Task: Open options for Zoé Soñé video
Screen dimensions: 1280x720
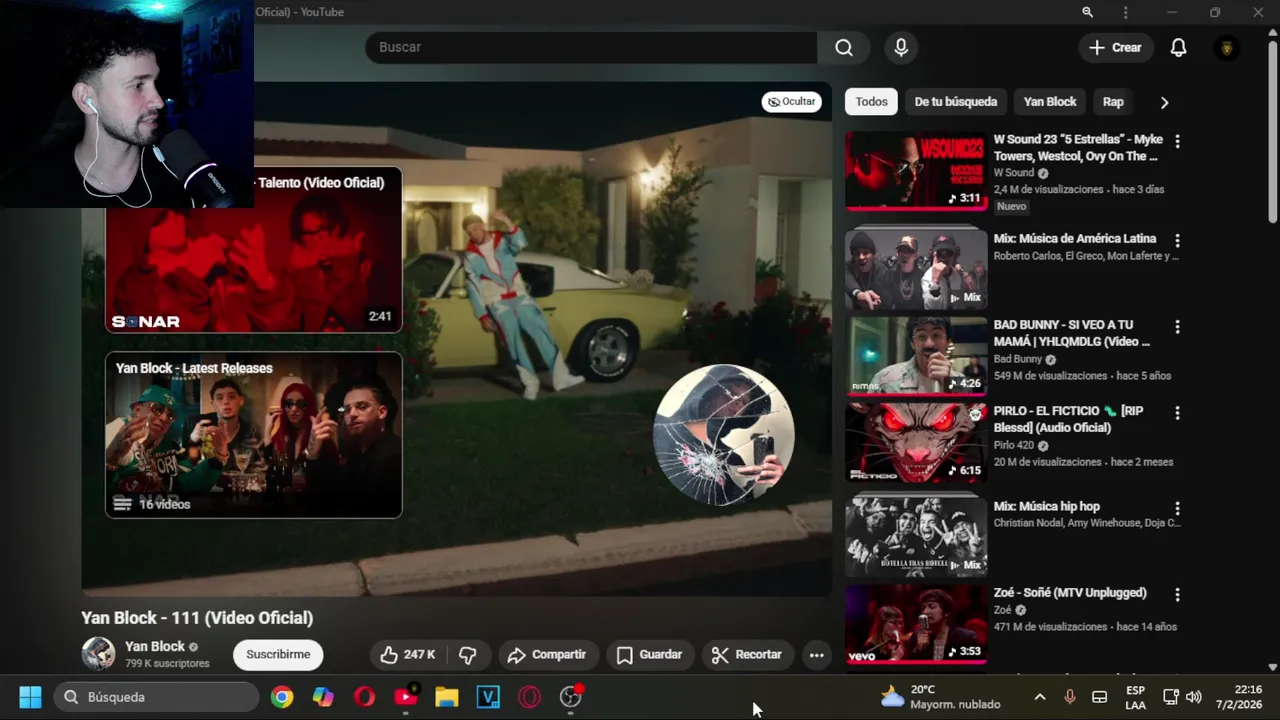Action: pyautogui.click(x=1177, y=595)
